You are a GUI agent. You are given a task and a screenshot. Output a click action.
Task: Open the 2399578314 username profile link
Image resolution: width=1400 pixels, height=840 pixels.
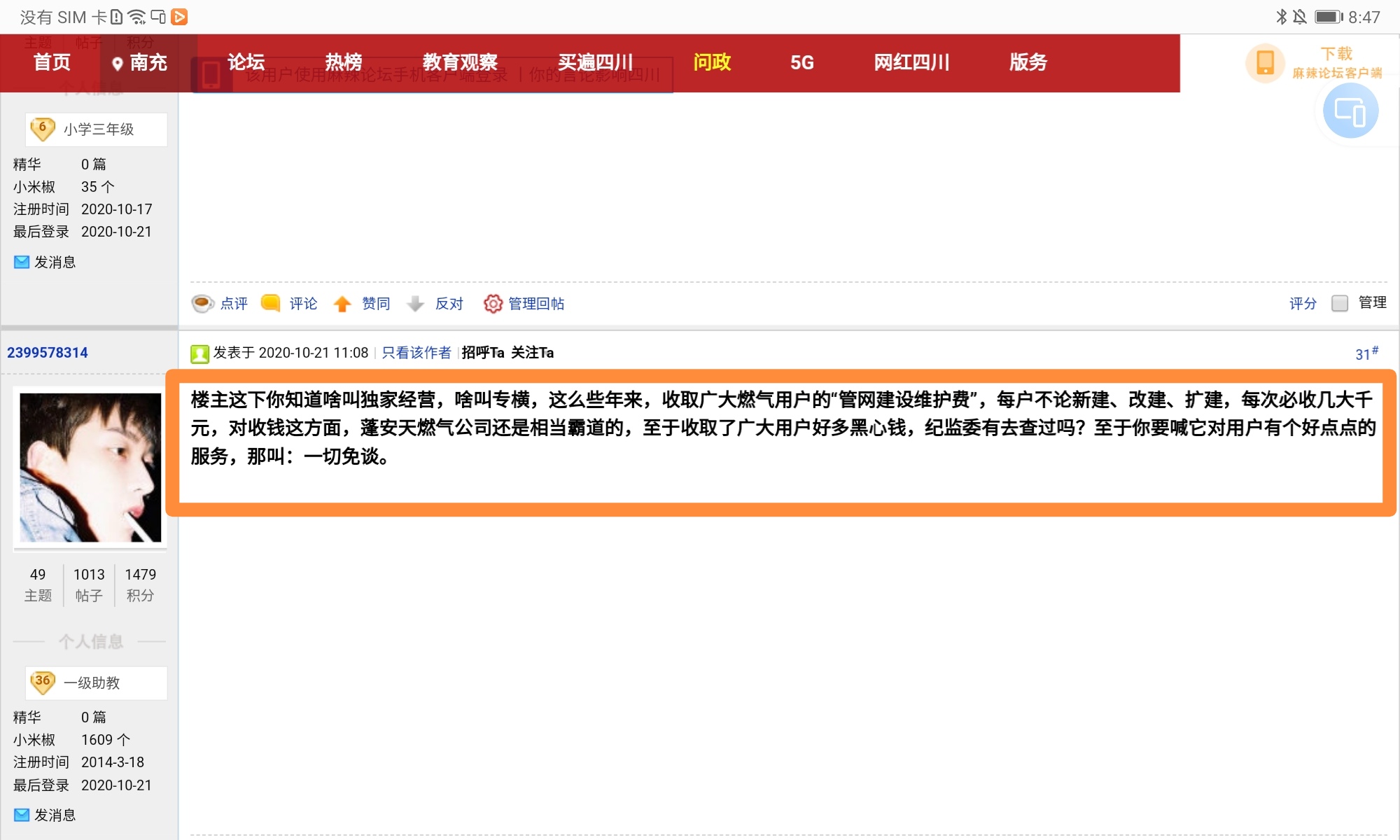pyautogui.click(x=48, y=353)
